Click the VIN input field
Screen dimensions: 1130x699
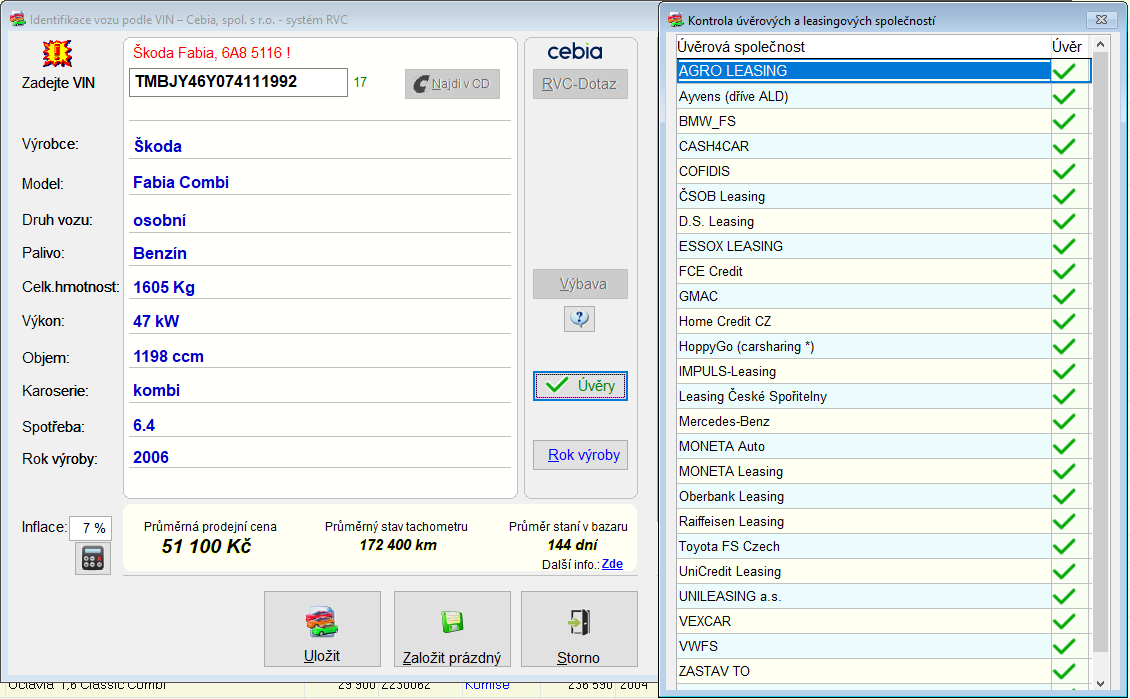(238, 82)
